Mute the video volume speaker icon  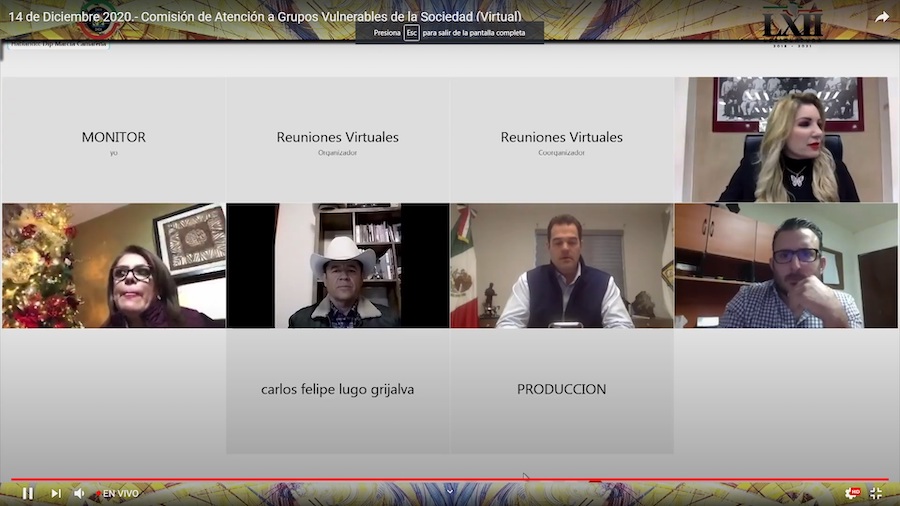79,493
